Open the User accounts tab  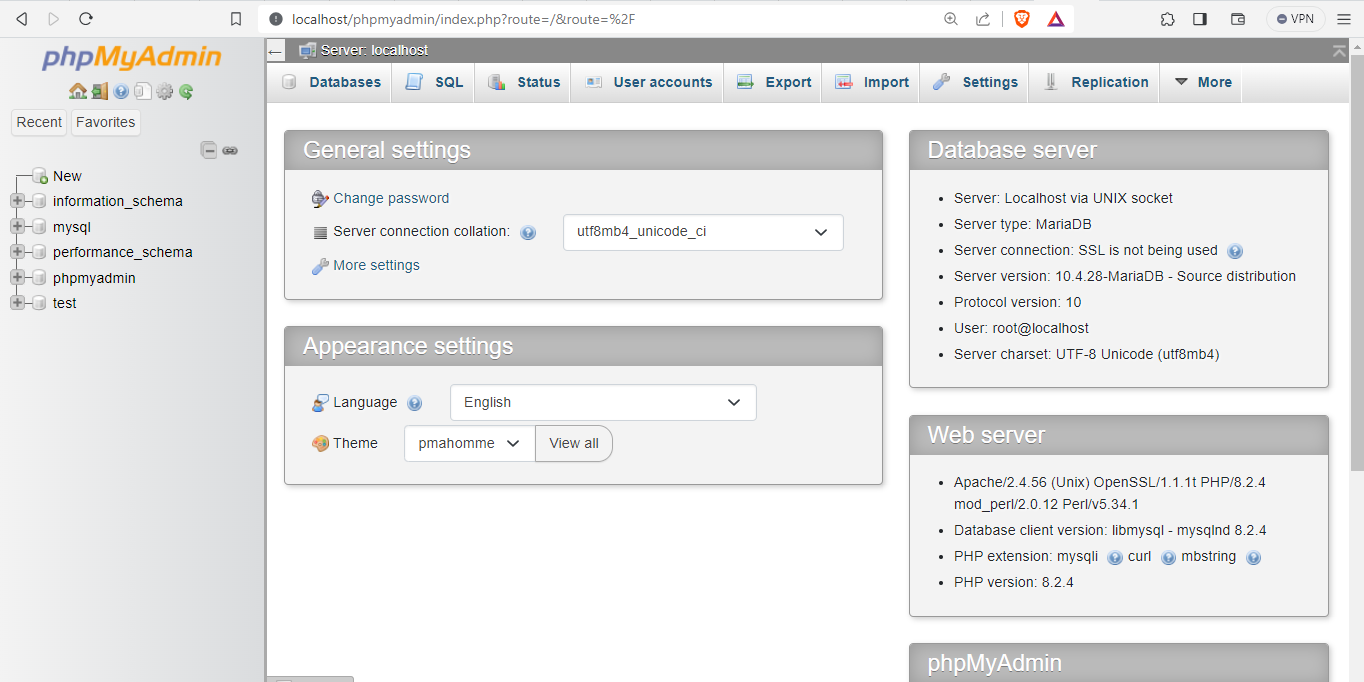pyautogui.click(x=648, y=82)
